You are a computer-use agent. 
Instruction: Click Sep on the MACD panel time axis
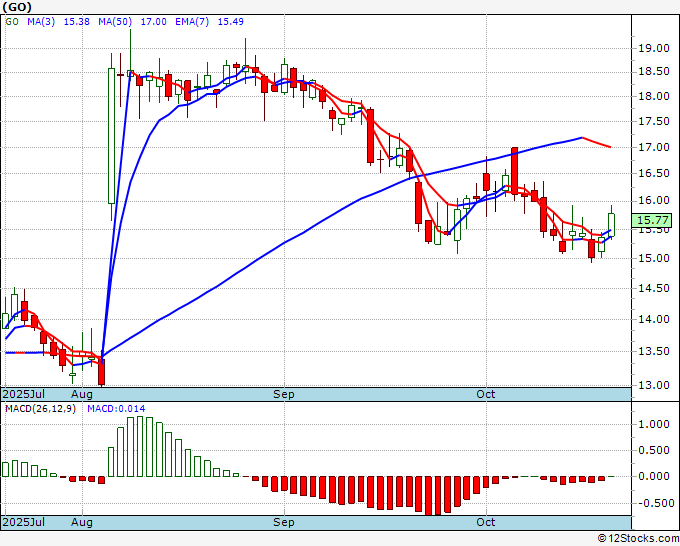tap(284, 522)
